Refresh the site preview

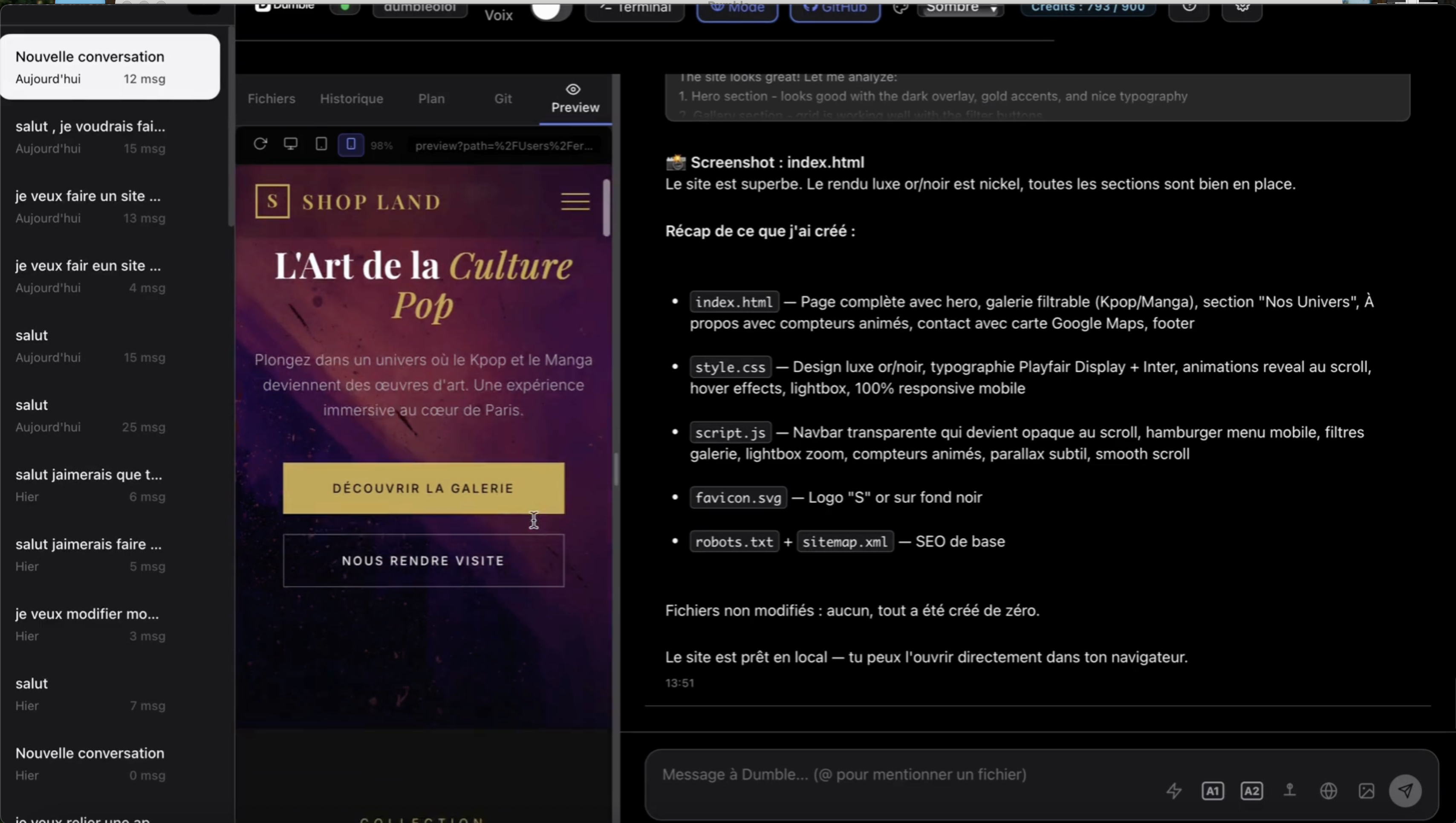coord(260,144)
